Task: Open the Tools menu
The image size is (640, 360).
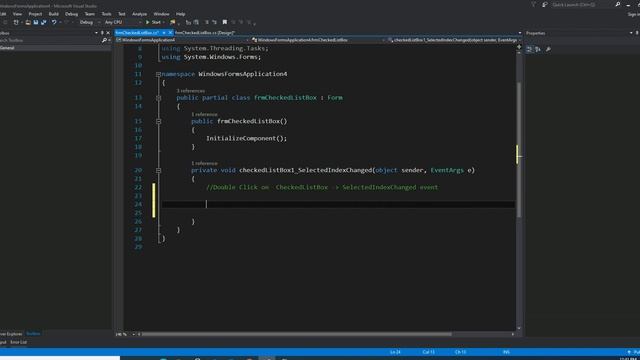Action: (x=106, y=14)
